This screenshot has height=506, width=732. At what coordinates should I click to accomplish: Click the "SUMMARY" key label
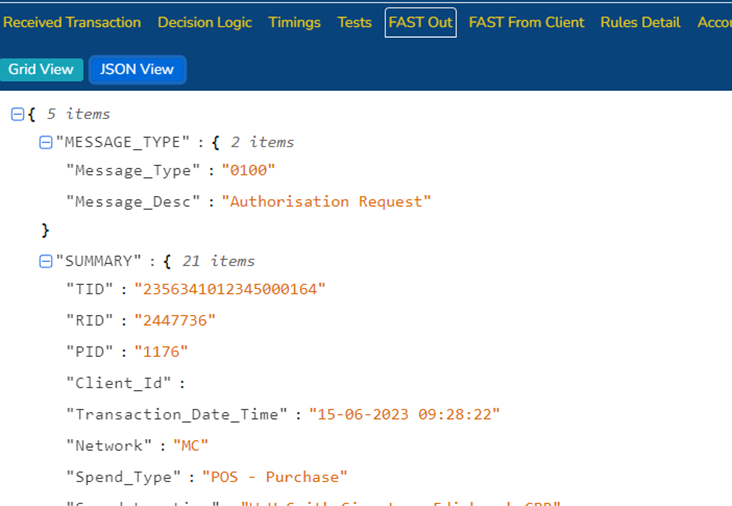(x=99, y=261)
